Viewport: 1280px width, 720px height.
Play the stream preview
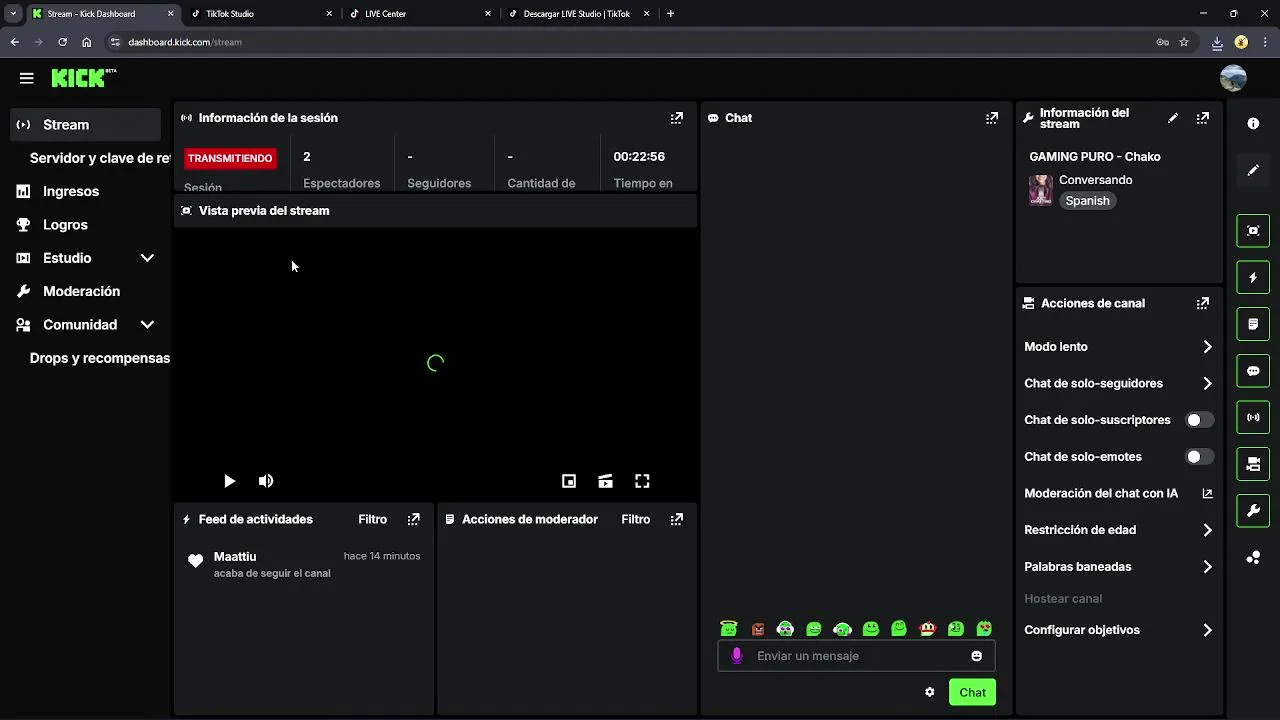[x=229, y=481]
